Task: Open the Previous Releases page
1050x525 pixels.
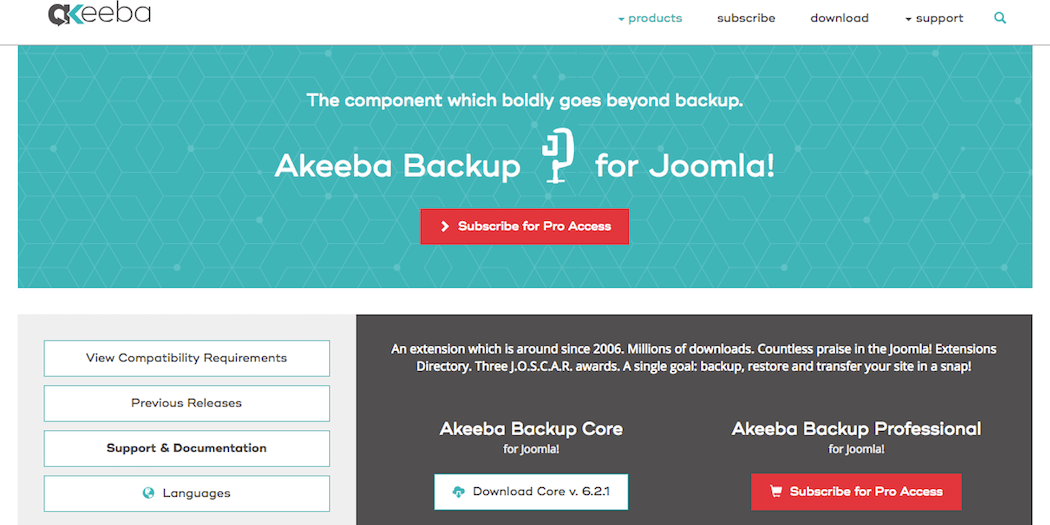Action: pos(186,403)
